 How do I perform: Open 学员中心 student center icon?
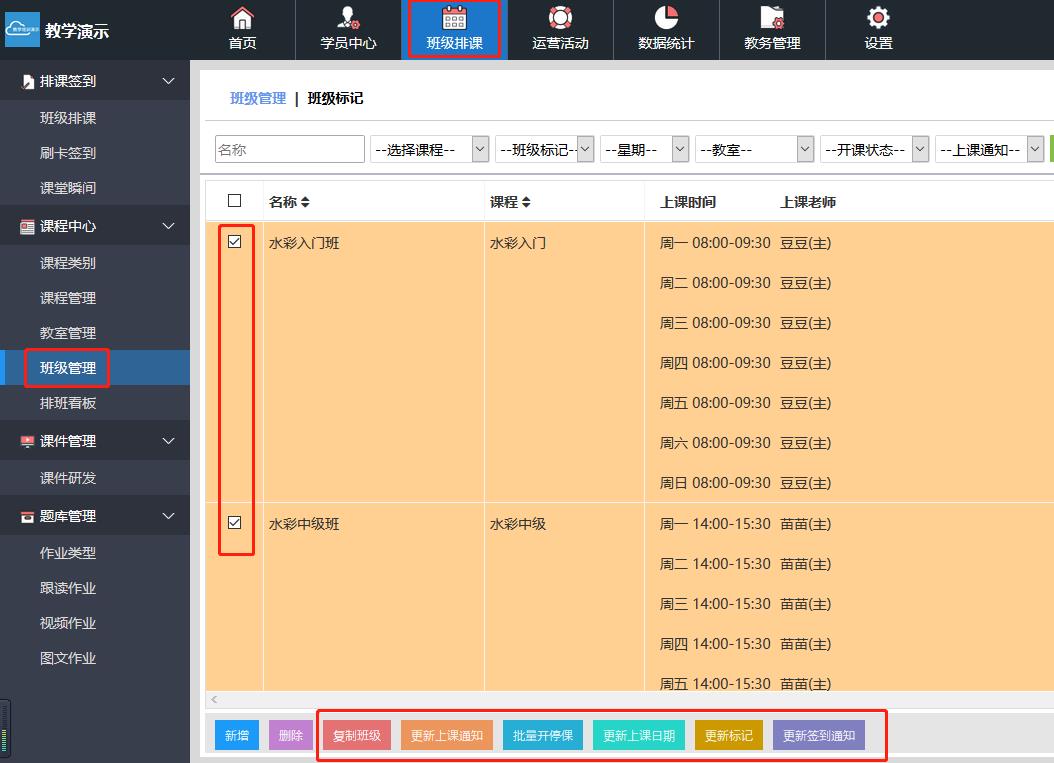click(348, 18)
